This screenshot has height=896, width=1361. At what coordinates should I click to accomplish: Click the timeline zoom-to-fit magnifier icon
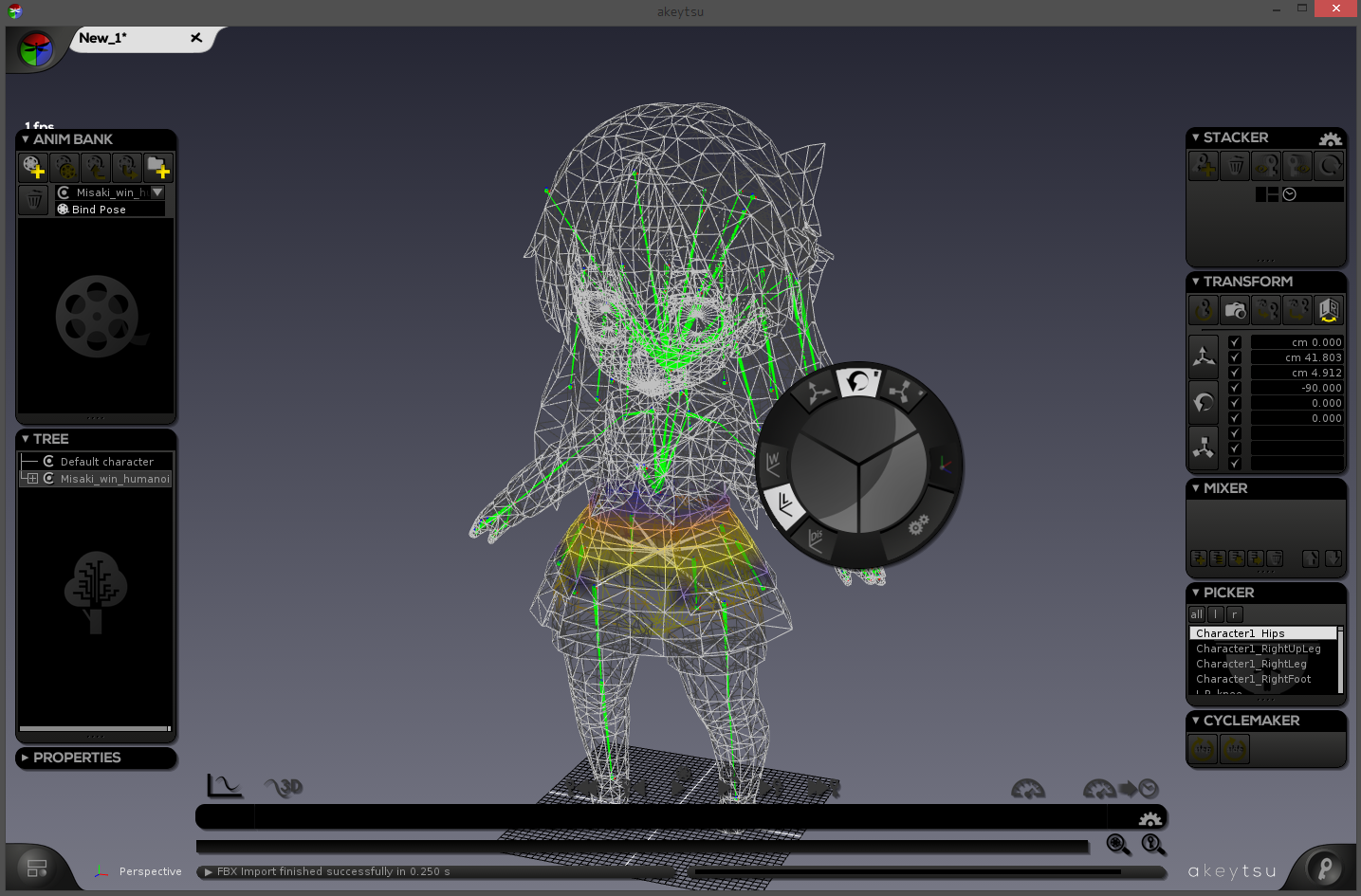point(1153,844)
